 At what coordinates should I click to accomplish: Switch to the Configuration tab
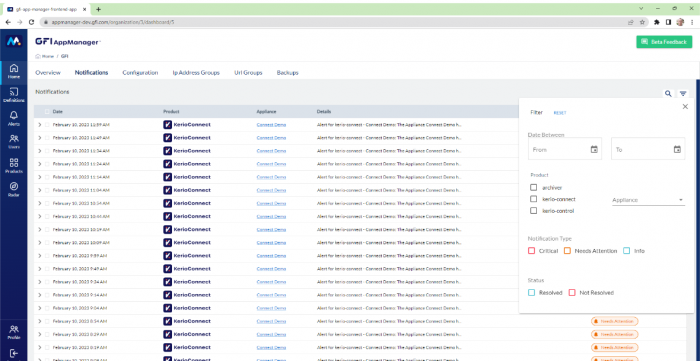tap(140, 72)
